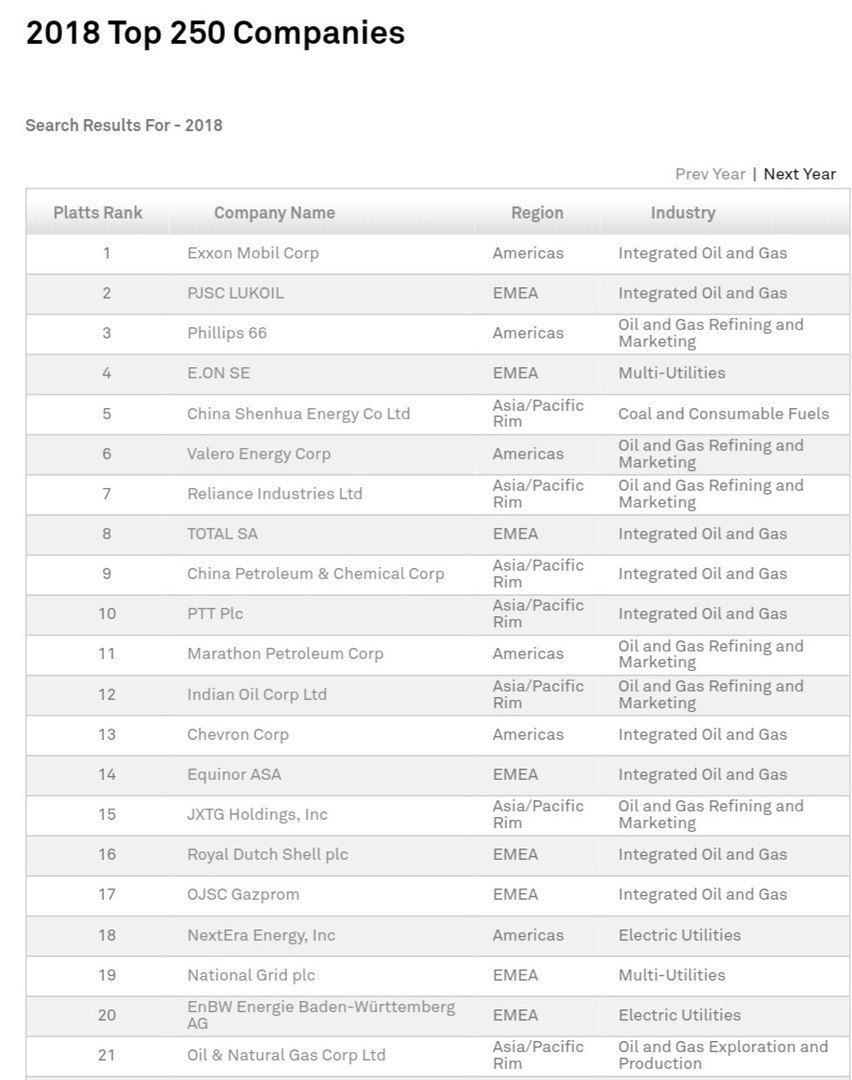This screenshot has height=1080, width=852.
Task: Click the Prev Year link
Action: (x=710, y=174)
